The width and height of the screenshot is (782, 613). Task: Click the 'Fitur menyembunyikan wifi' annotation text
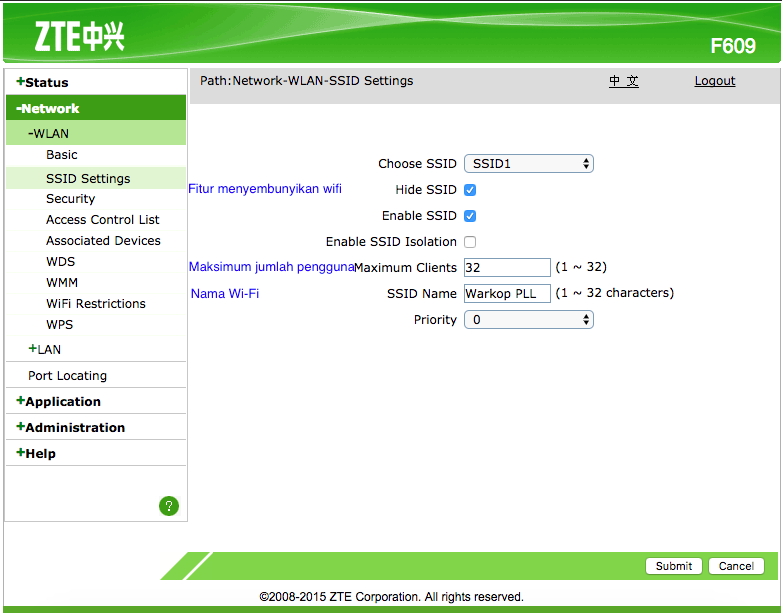click(265, 189)
